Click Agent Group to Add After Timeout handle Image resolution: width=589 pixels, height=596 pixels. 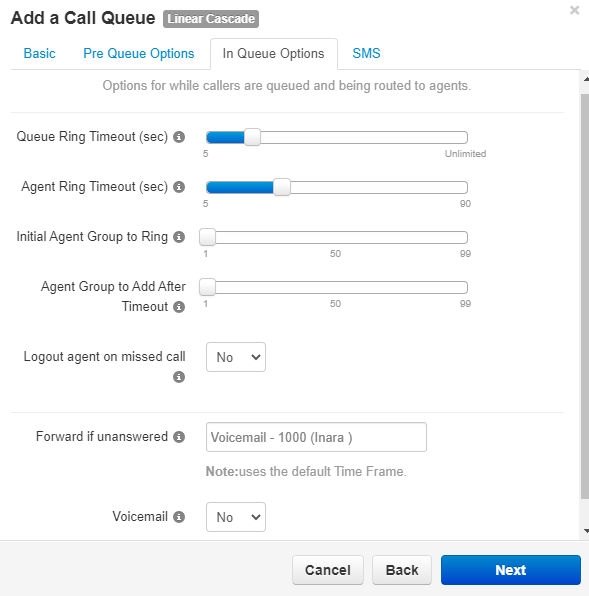pos(207,287)
